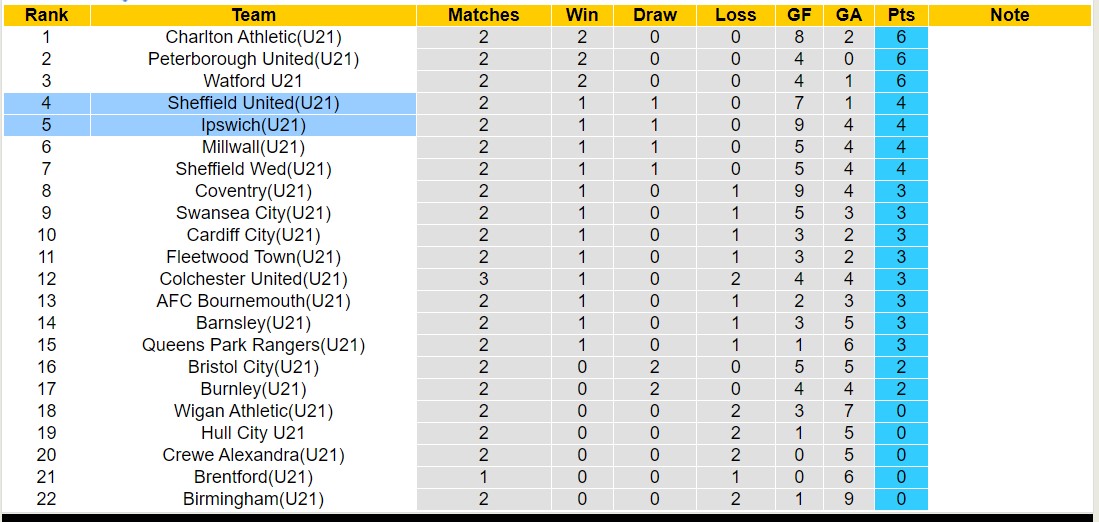1099x522 pixels.
Task: Select the Team column header
Action: click(253, 15)
